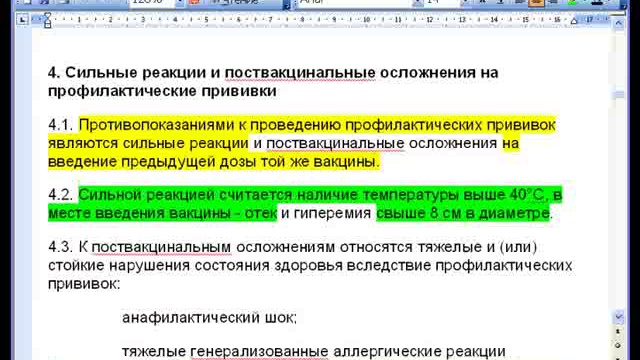Click the temperature value "40°C"
Image resolution: width=640 pixels, height=360 pixels.
(527, 195)
